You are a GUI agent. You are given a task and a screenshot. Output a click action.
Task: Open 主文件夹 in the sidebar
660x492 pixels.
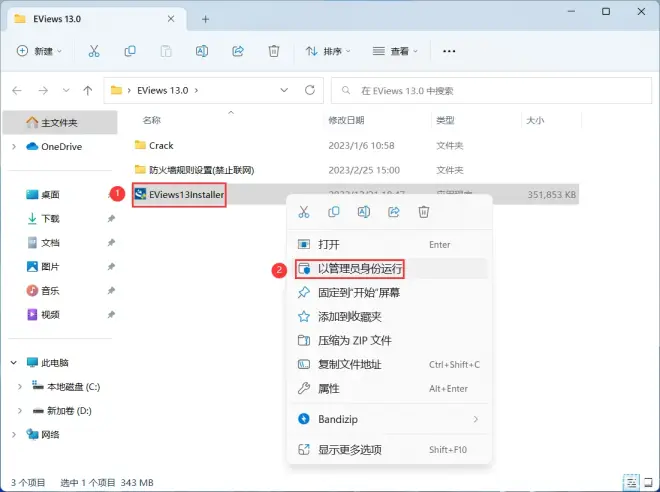coord(60,122)
